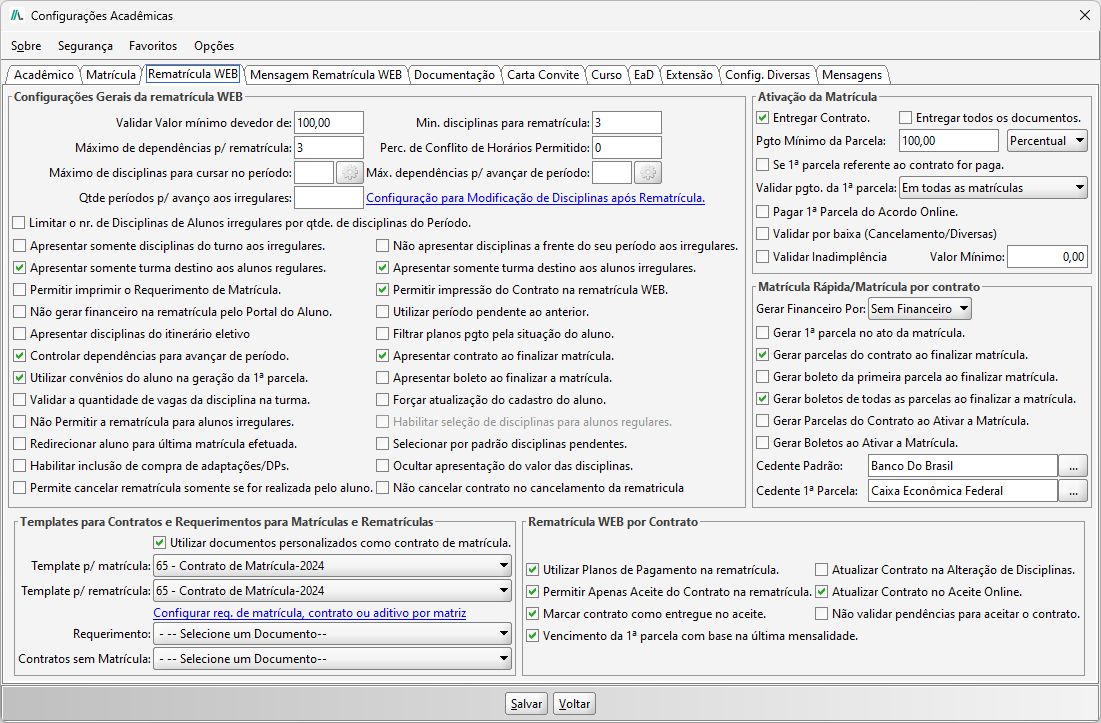The height and width of the screenshot is (723, 1101).
Task: Open the Percentual dropdown
Action: 1047,141
